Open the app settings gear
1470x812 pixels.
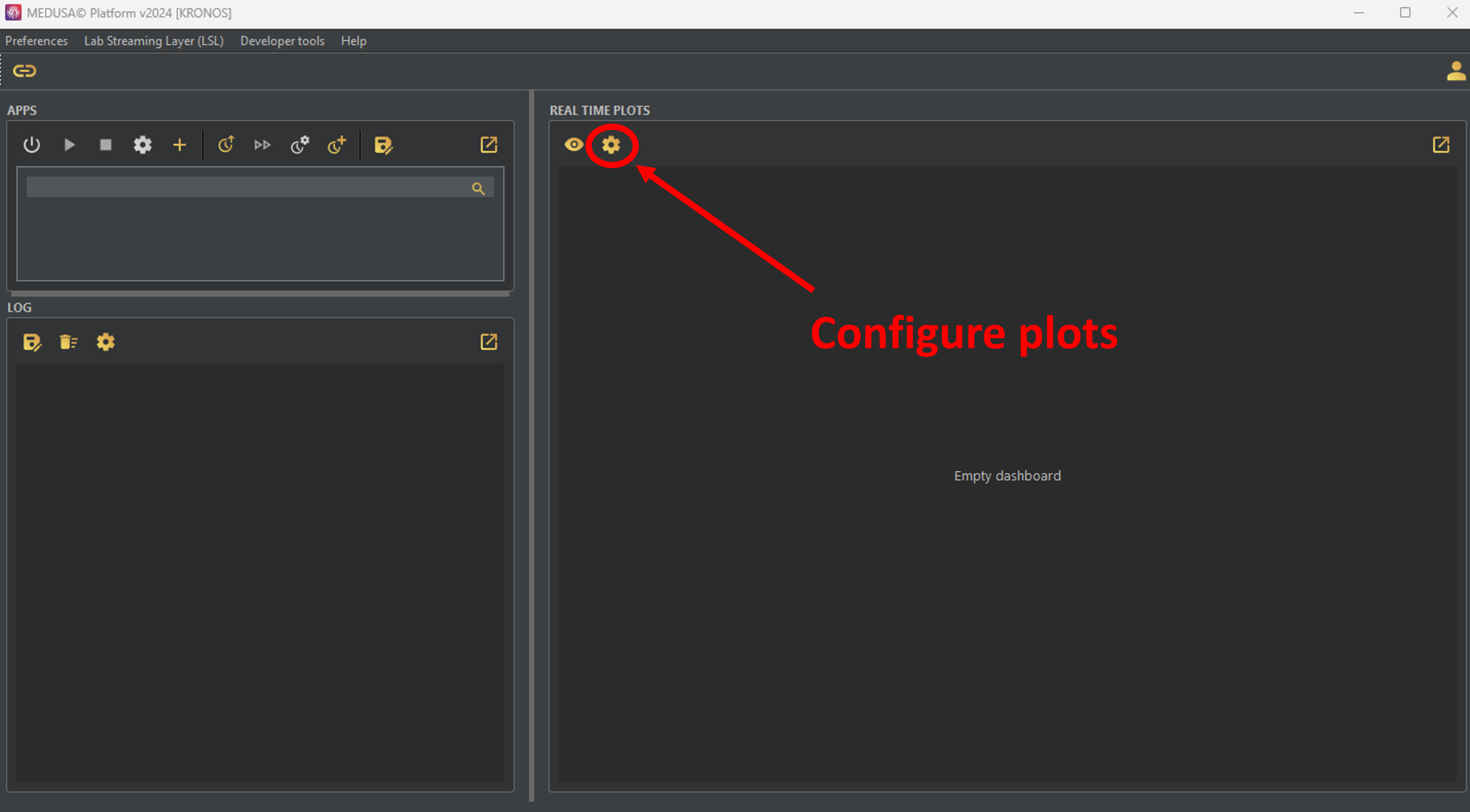coord(143,145)
